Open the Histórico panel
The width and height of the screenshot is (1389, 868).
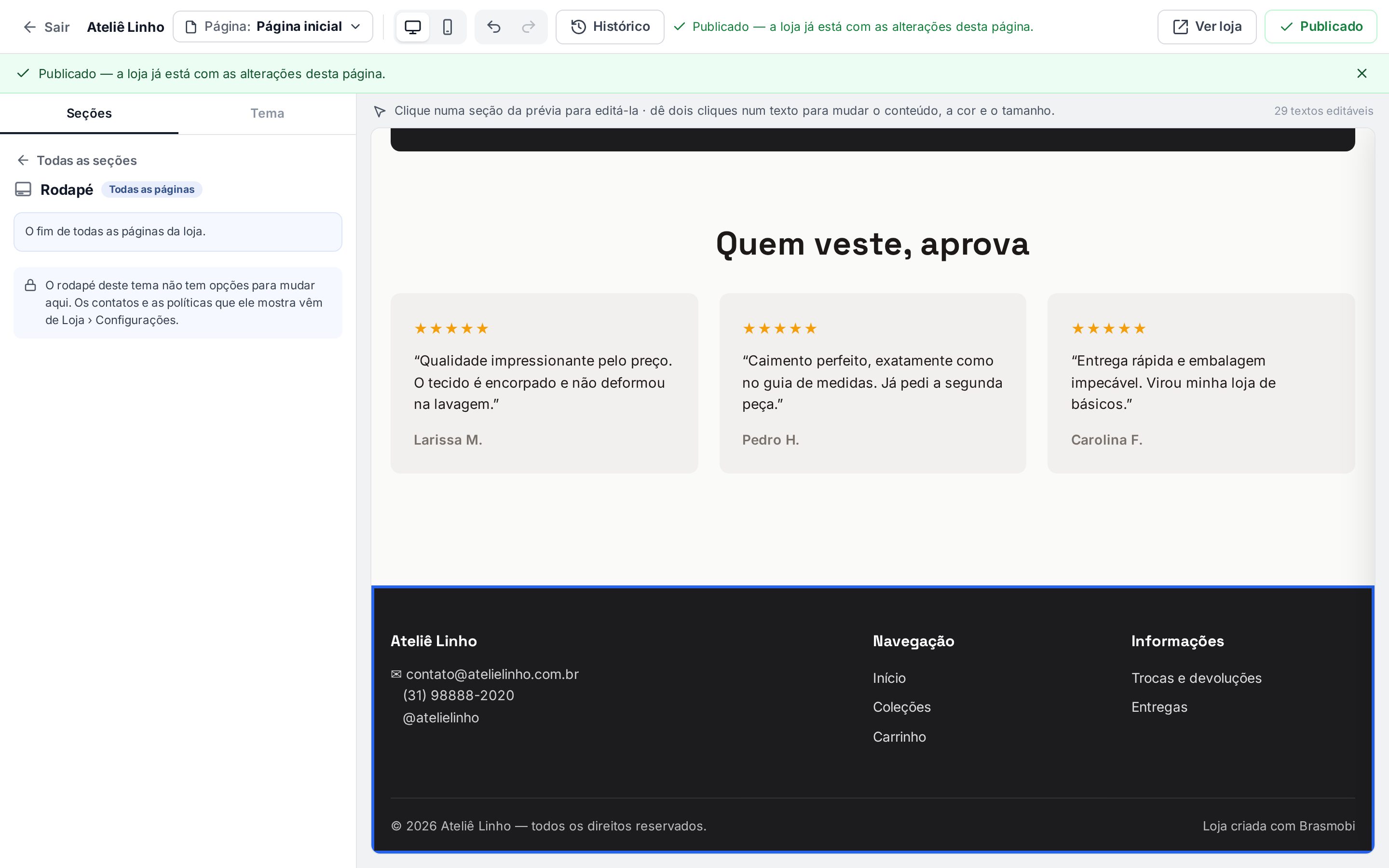[x=610, y=27]
